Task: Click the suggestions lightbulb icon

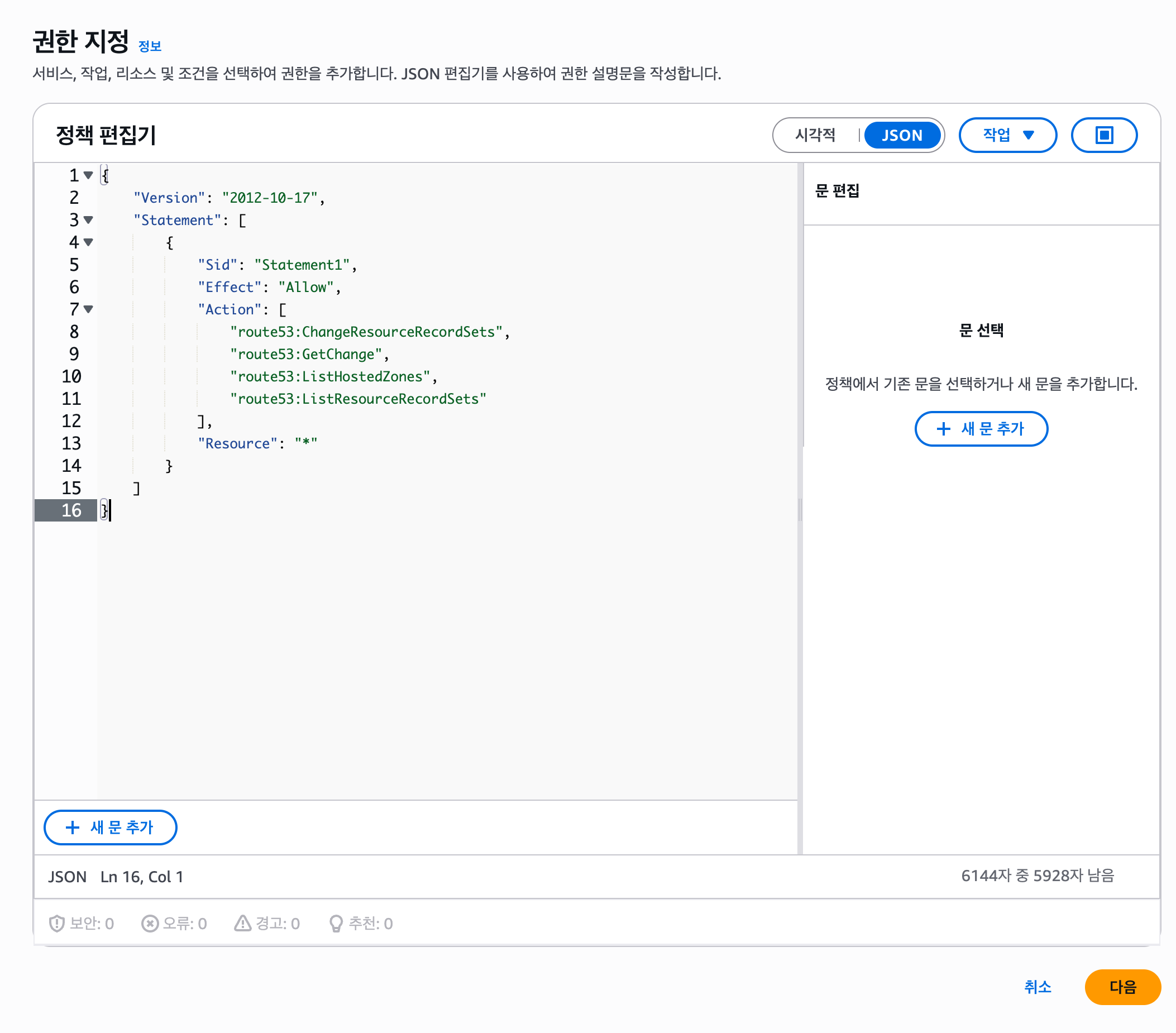Action: (x=336, y=923)
